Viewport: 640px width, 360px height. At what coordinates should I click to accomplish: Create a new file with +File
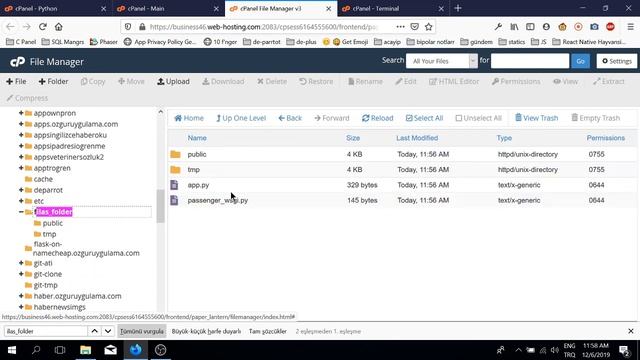[16, 82]
